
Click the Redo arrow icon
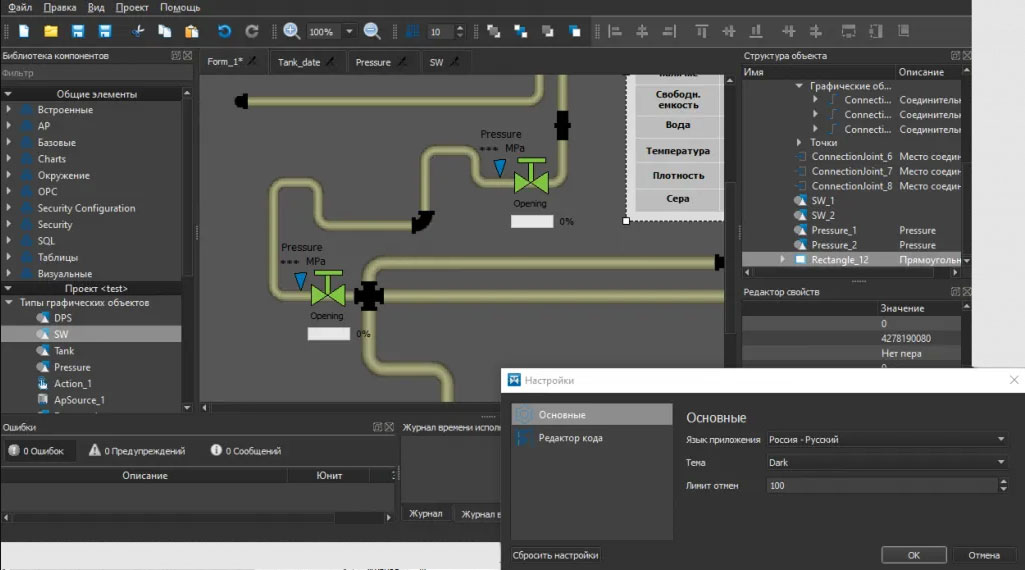[x=252, y=32]
